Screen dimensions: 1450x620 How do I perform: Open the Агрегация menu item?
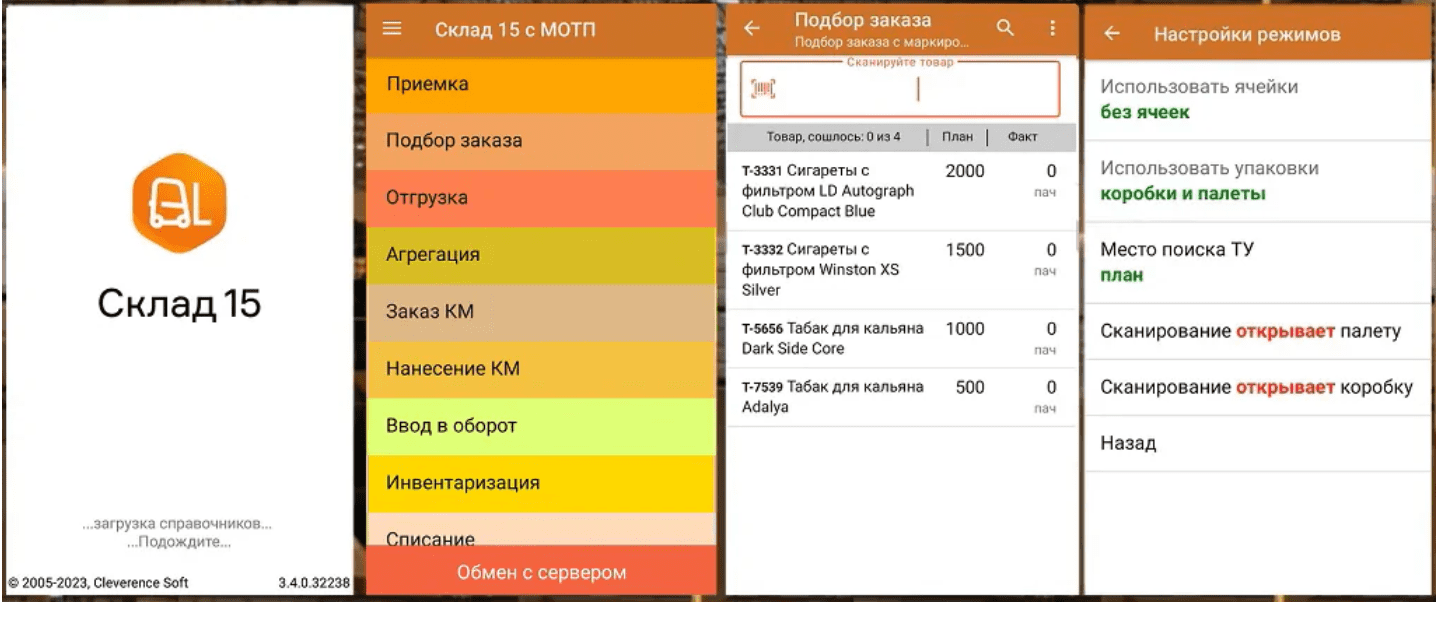click(x=540, y=255)
